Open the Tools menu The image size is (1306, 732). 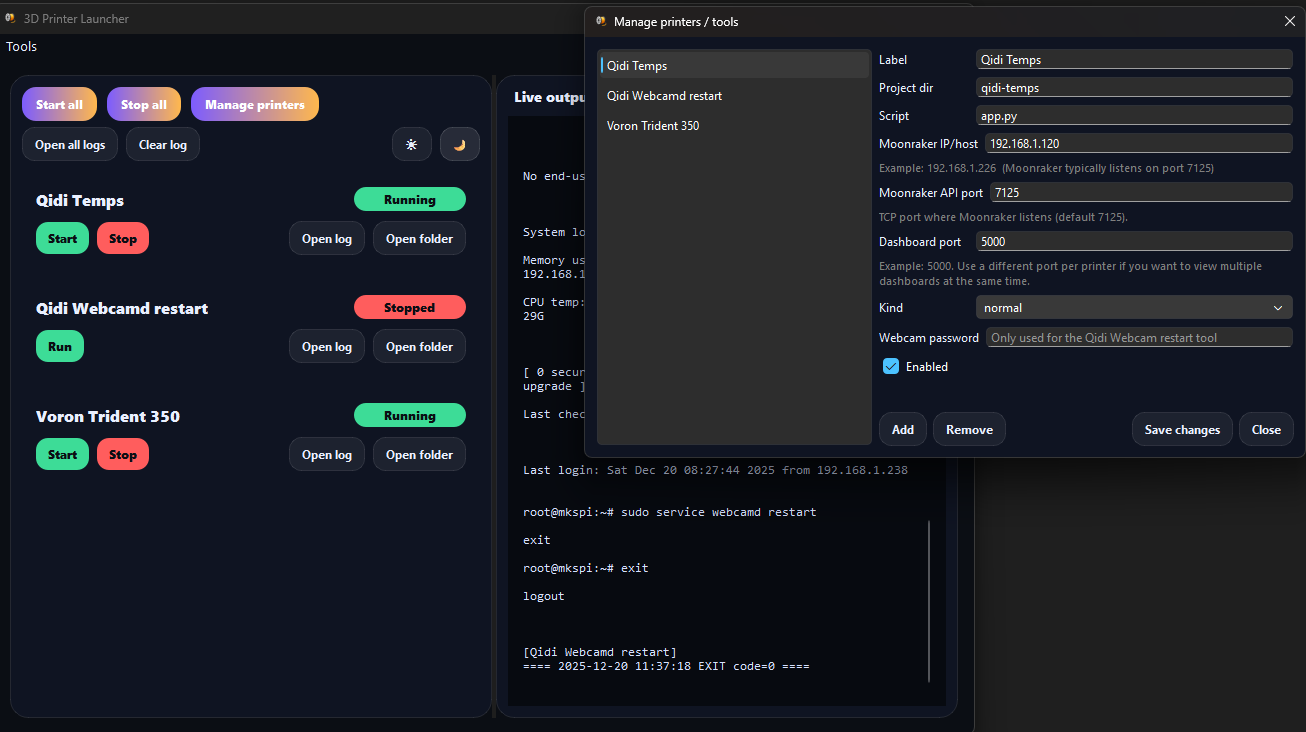click(x=21, y=46)
